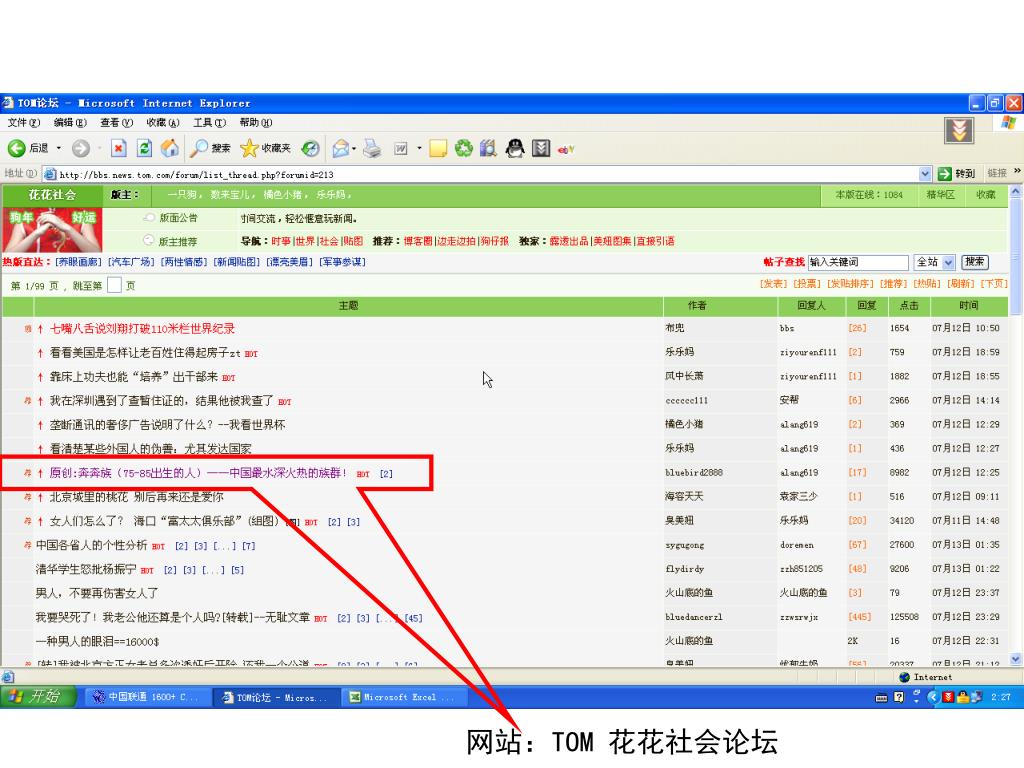Click the green recycle toolbar icon
The width and height of the screenshot is (1024, 768).
(x=464, y=149)
